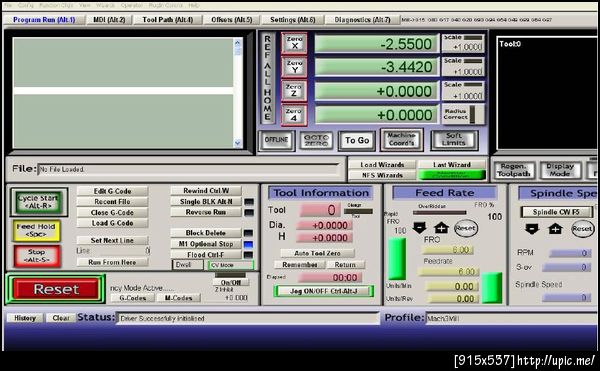The image size is (600, 371).
Task: Click the green button below Last Wizard
Action: pos(452,175)
